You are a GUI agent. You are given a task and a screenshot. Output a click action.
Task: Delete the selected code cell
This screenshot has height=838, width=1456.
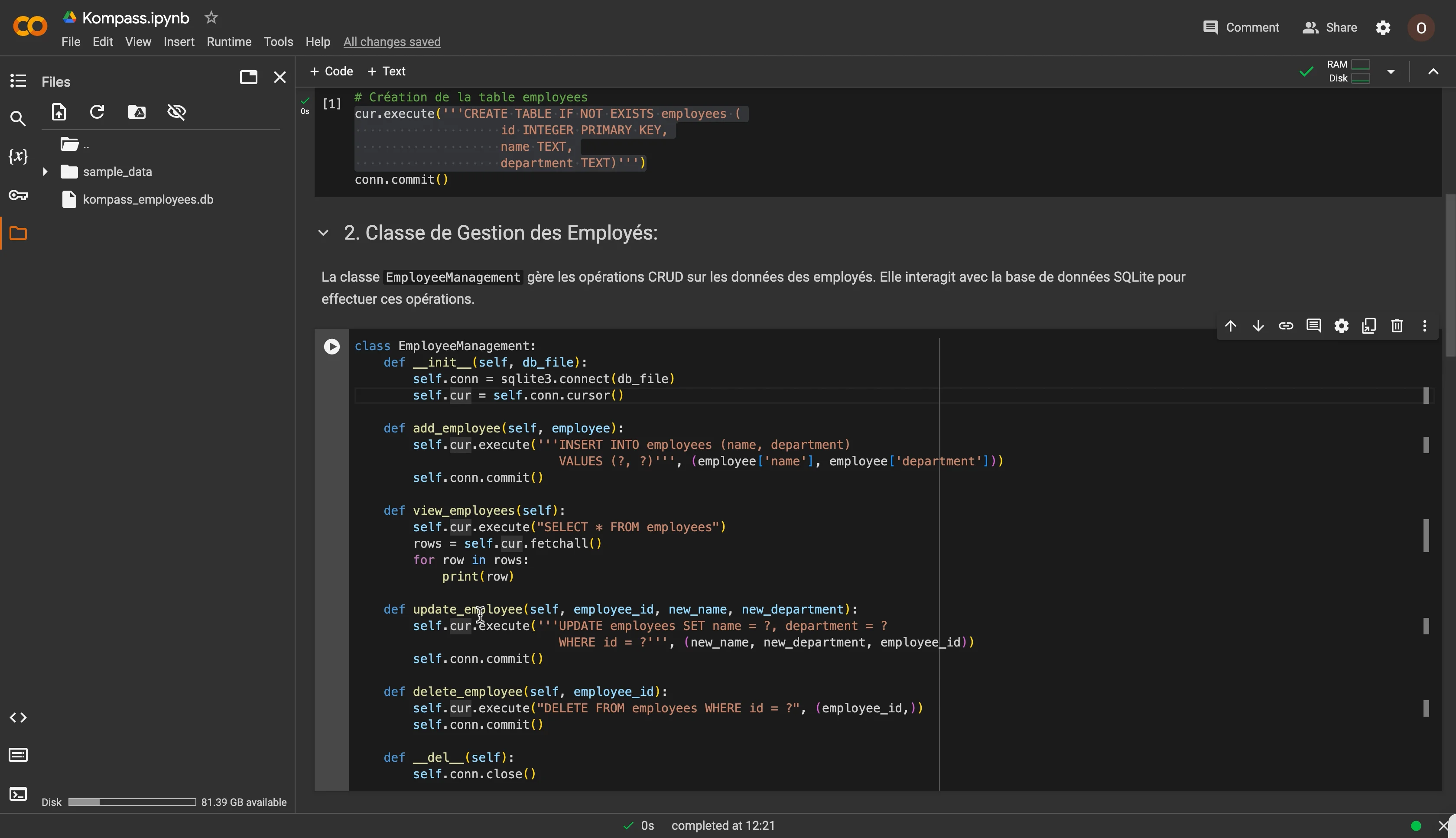pos(1397,326)
